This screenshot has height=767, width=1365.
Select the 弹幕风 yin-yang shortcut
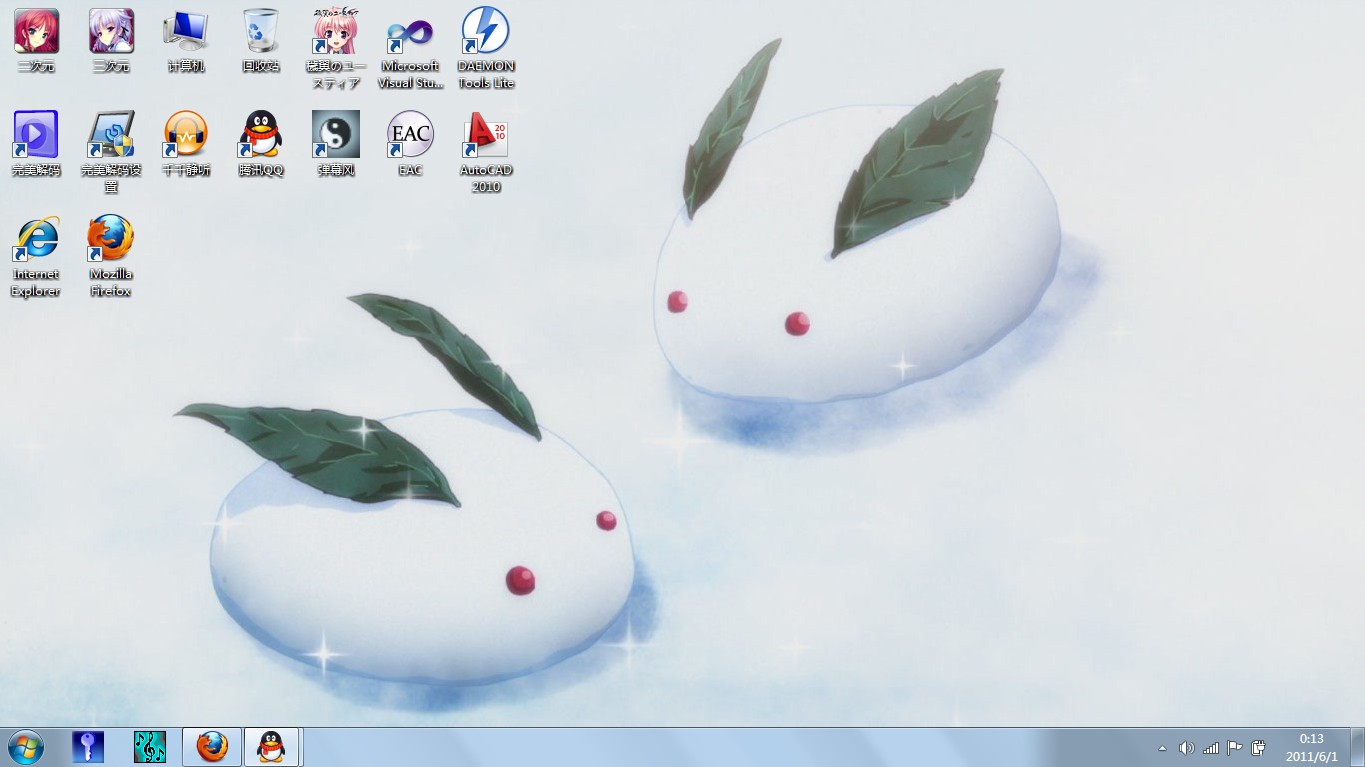(x=336, y=144)
